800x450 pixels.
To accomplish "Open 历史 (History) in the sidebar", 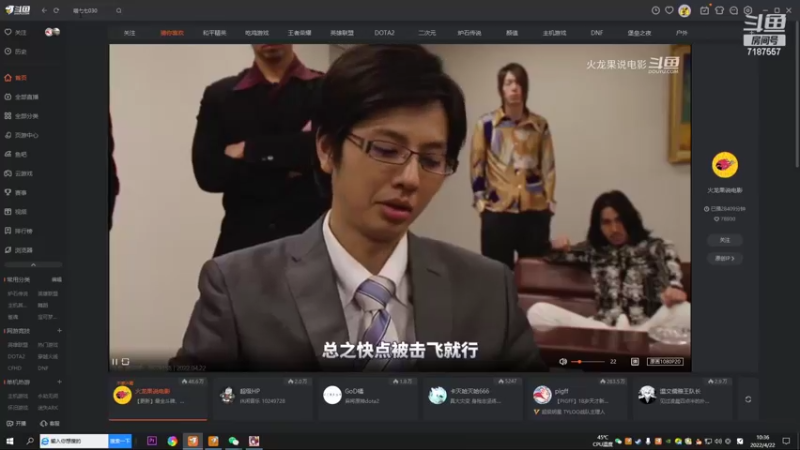I will pyautogui.click(x=16, y=52).
